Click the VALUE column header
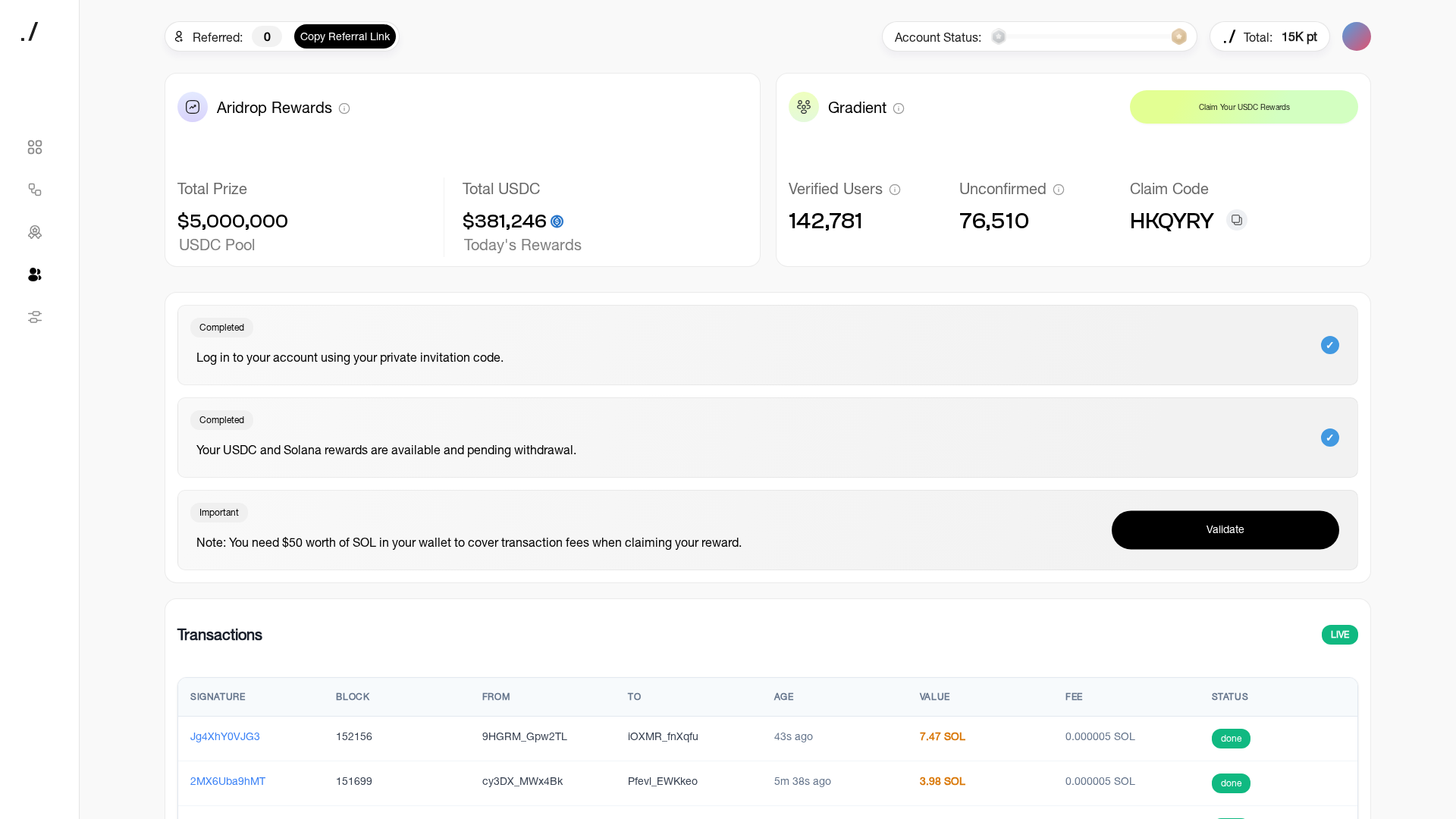 click(x=934, y=697)
